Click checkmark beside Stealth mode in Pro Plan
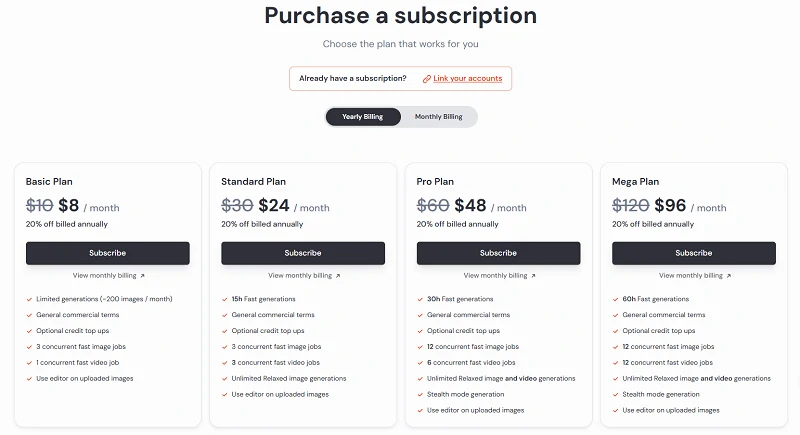The width and height of the screenshot is (800, 435). 419,394
